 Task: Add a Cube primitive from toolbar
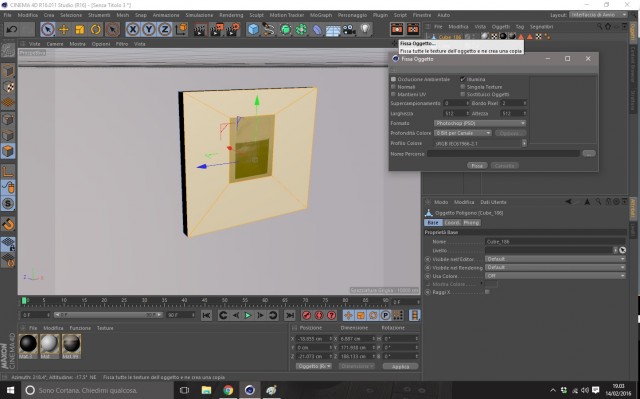click(253, 29)
